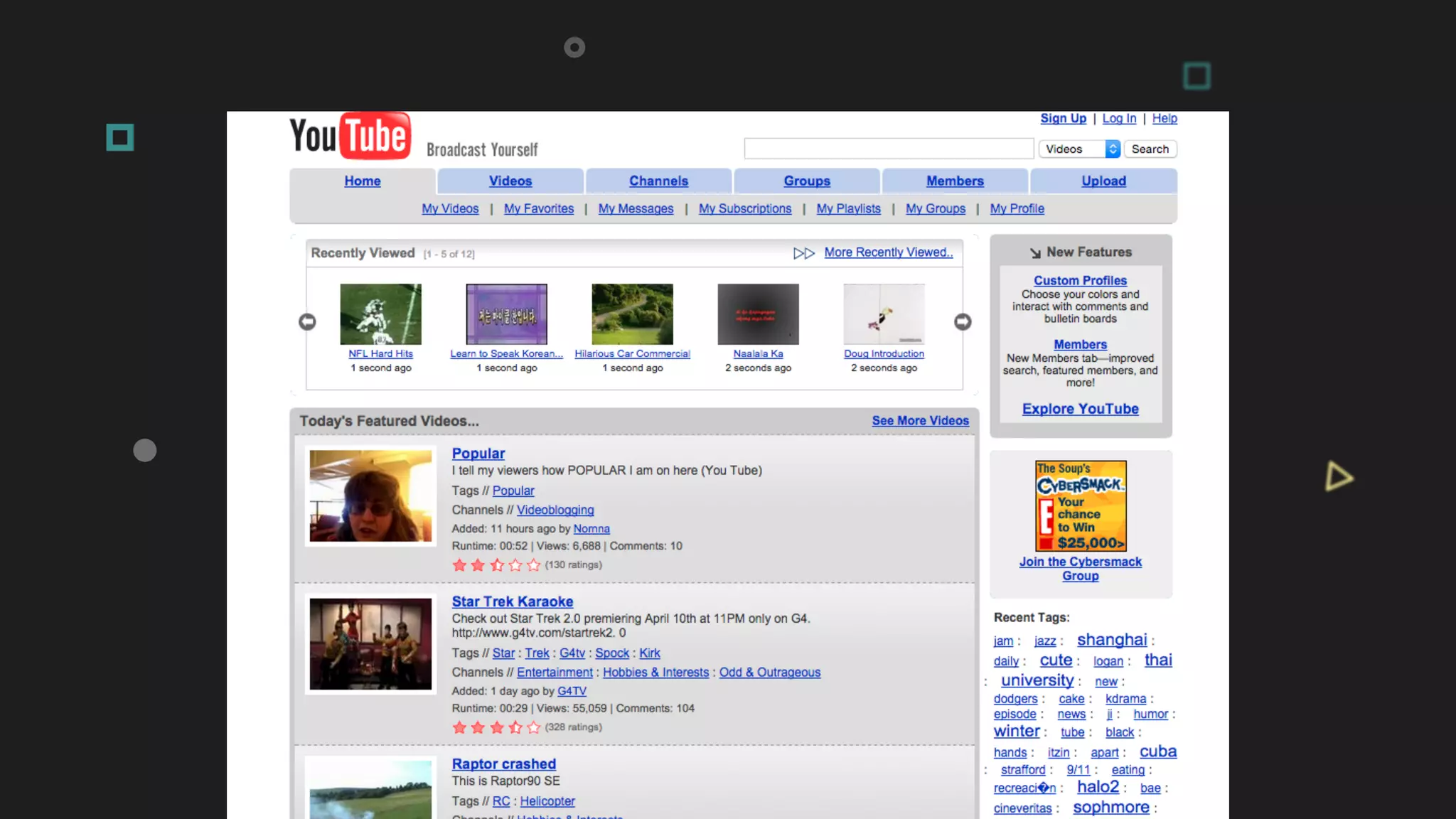This screenshot has height=819, width=1456.
Task: Open the Star Trek Karaoke video thumbnail
Action: click(x=370, y=644)
